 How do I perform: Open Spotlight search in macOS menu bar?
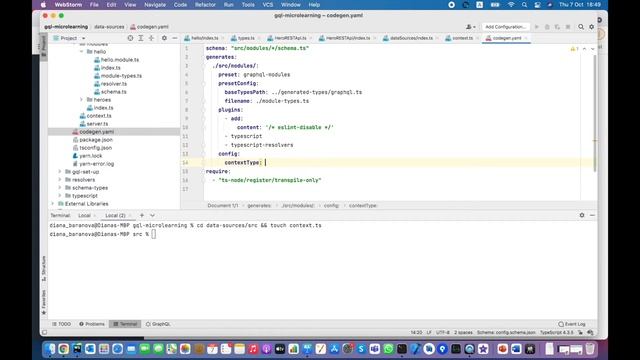(x=524, y=5)
